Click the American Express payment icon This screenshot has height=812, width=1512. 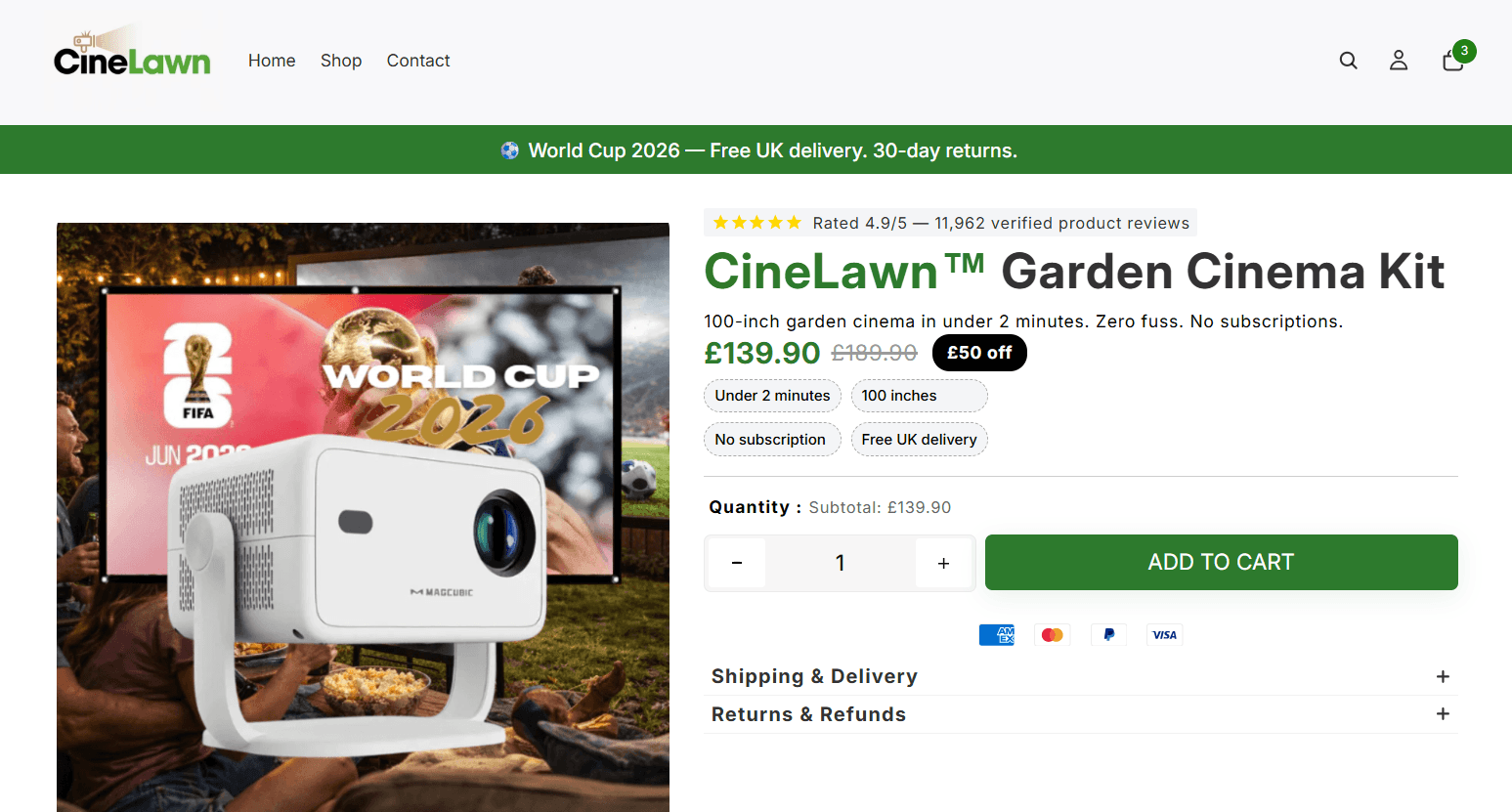[x=997, y=635]
